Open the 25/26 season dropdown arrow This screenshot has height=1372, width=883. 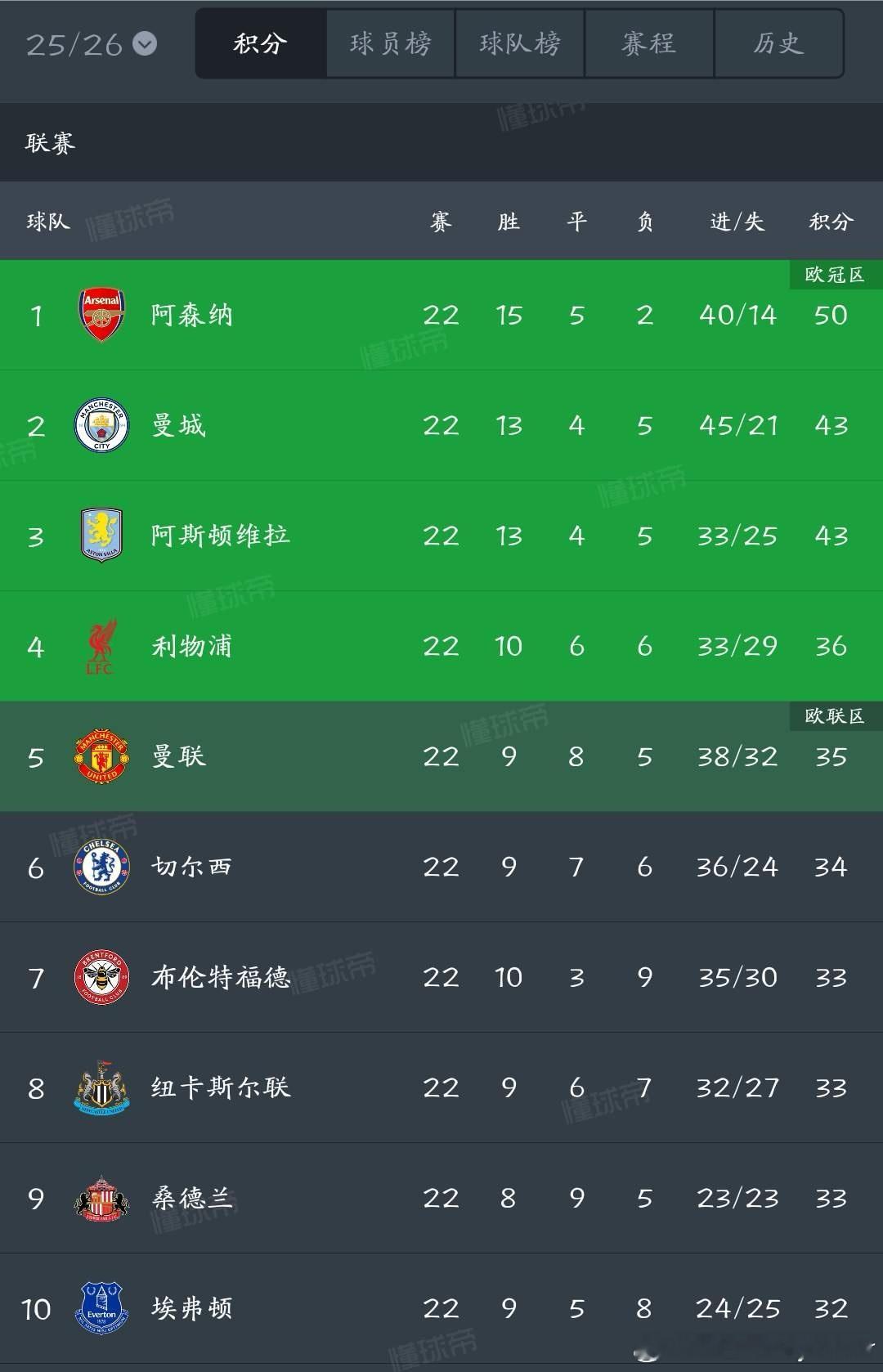click(145, 44)
